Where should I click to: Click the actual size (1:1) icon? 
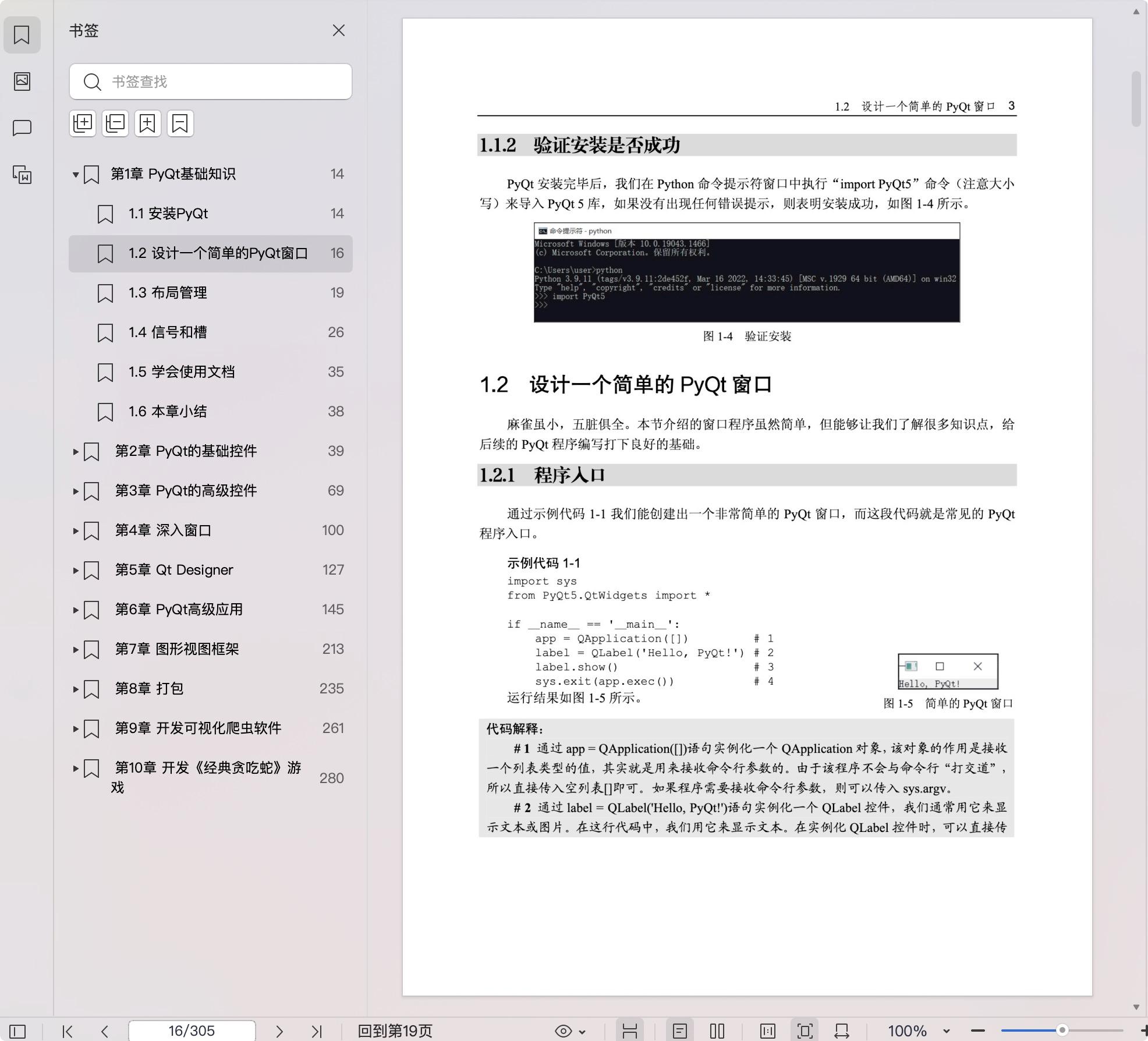tap(768, 1031)
